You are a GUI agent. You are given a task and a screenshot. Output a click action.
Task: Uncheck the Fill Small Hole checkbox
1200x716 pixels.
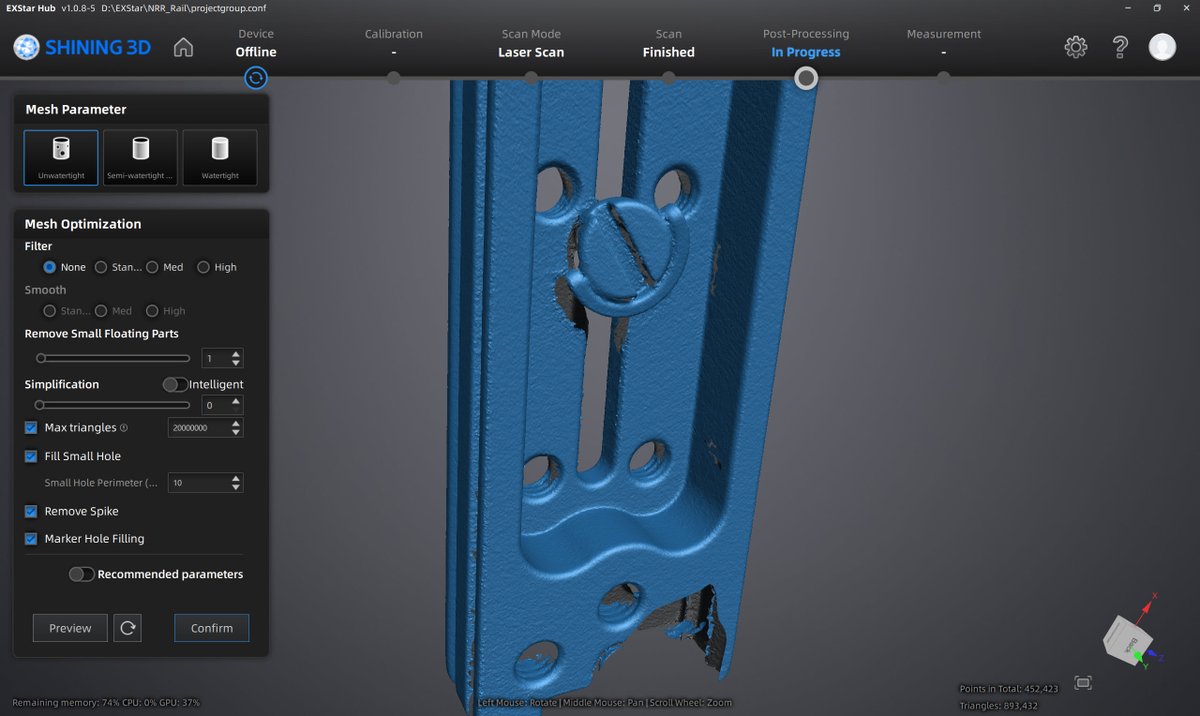coord(31,456)
